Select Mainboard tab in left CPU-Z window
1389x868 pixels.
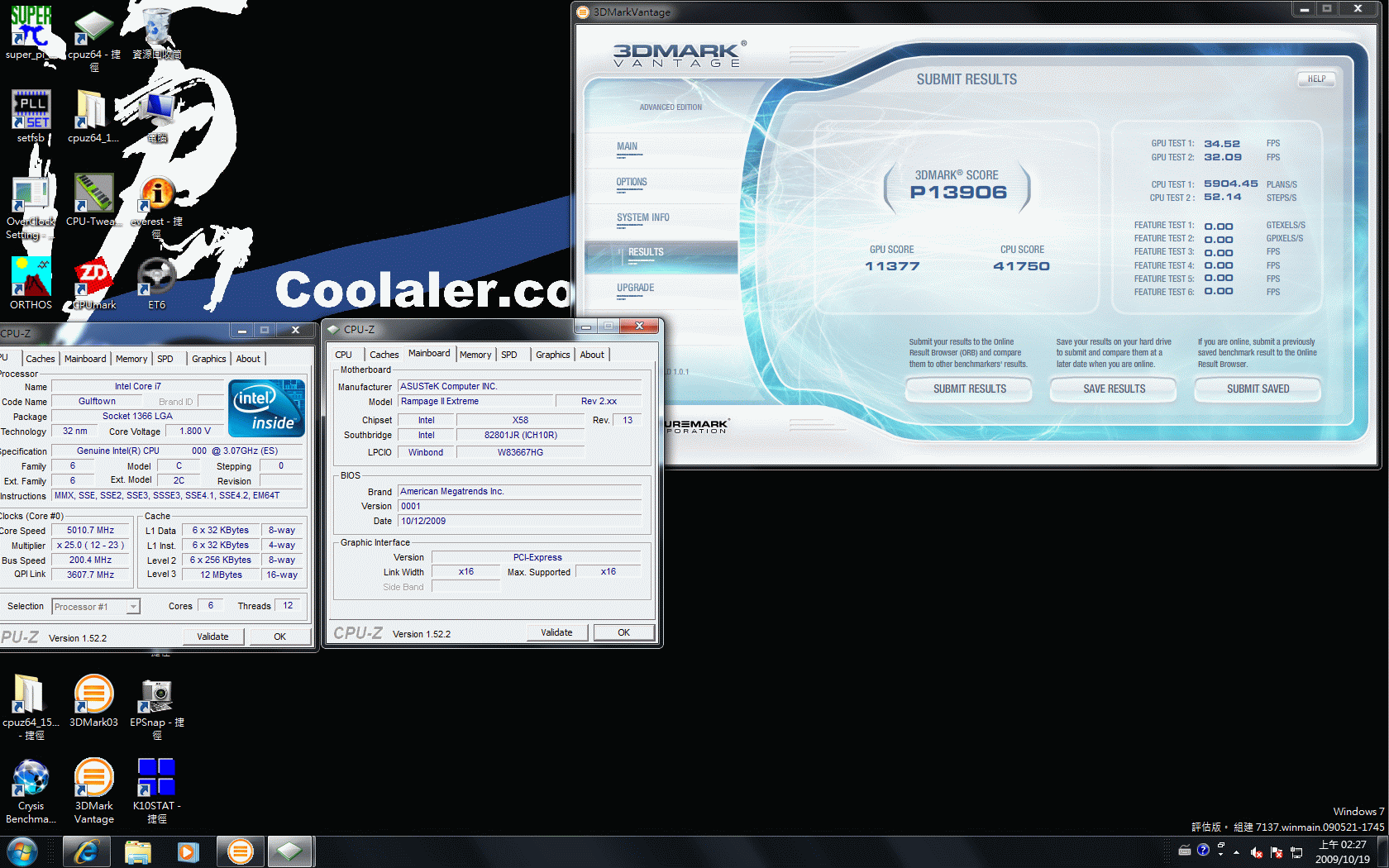[x=85, y=359]
